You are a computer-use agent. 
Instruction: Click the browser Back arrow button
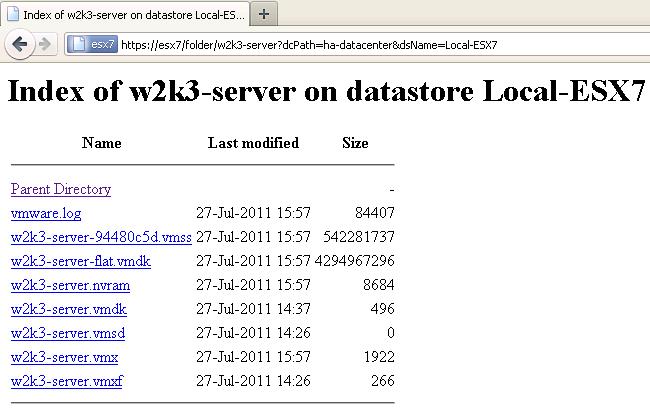[x=19, y=44]
